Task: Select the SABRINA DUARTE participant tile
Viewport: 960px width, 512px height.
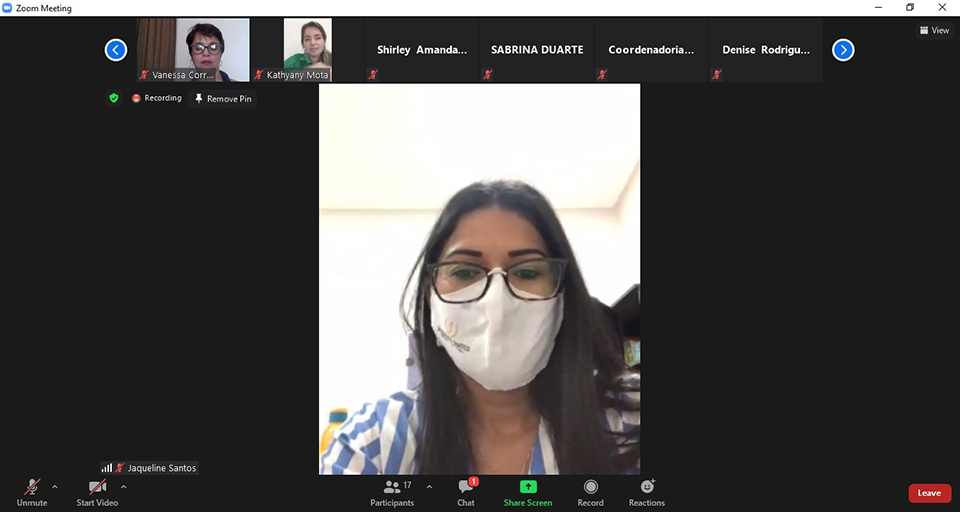Action: click(x=537, y=50)
